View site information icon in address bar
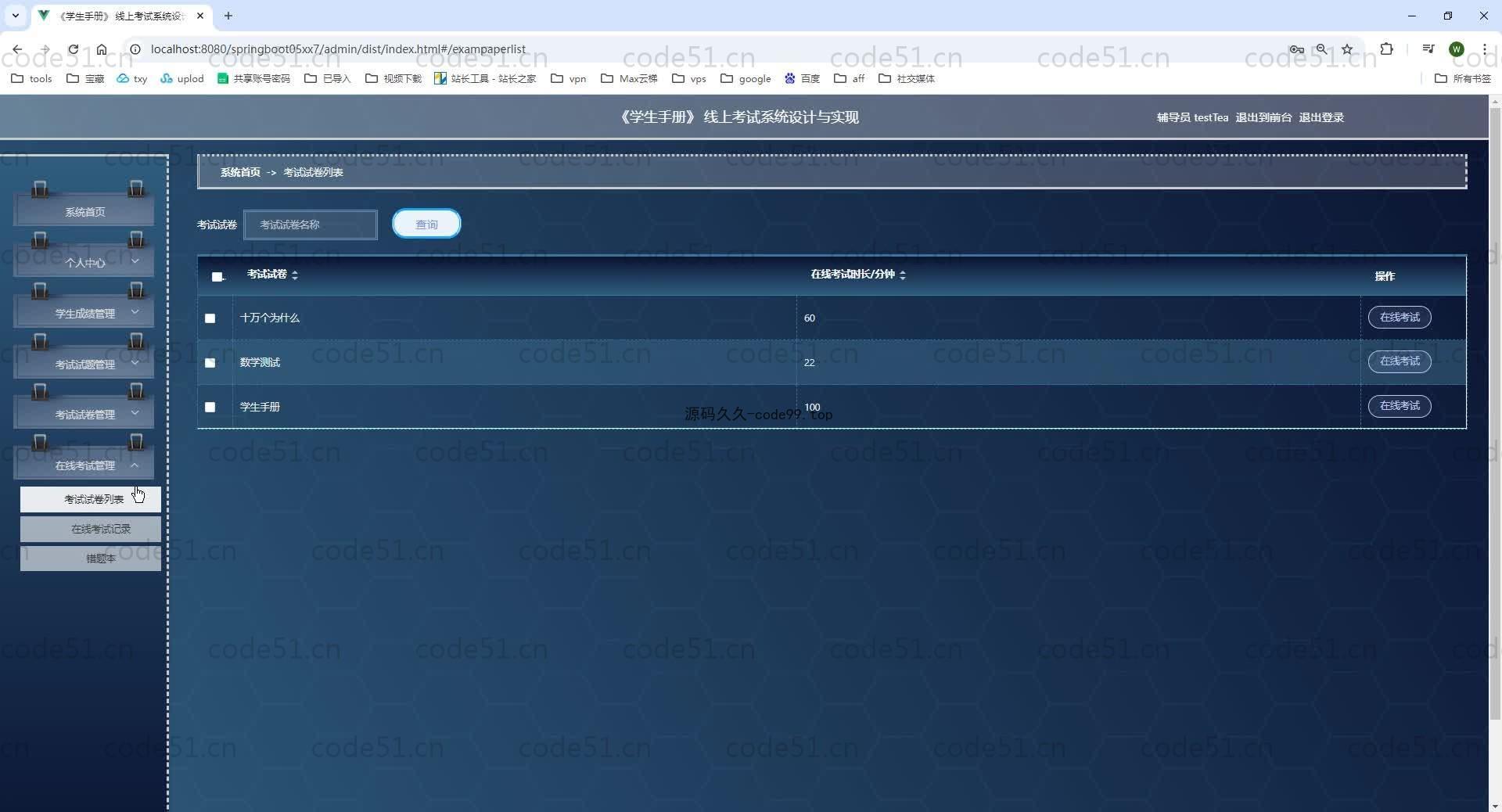This screenshot has height=812, width=1502. (135, 49)
